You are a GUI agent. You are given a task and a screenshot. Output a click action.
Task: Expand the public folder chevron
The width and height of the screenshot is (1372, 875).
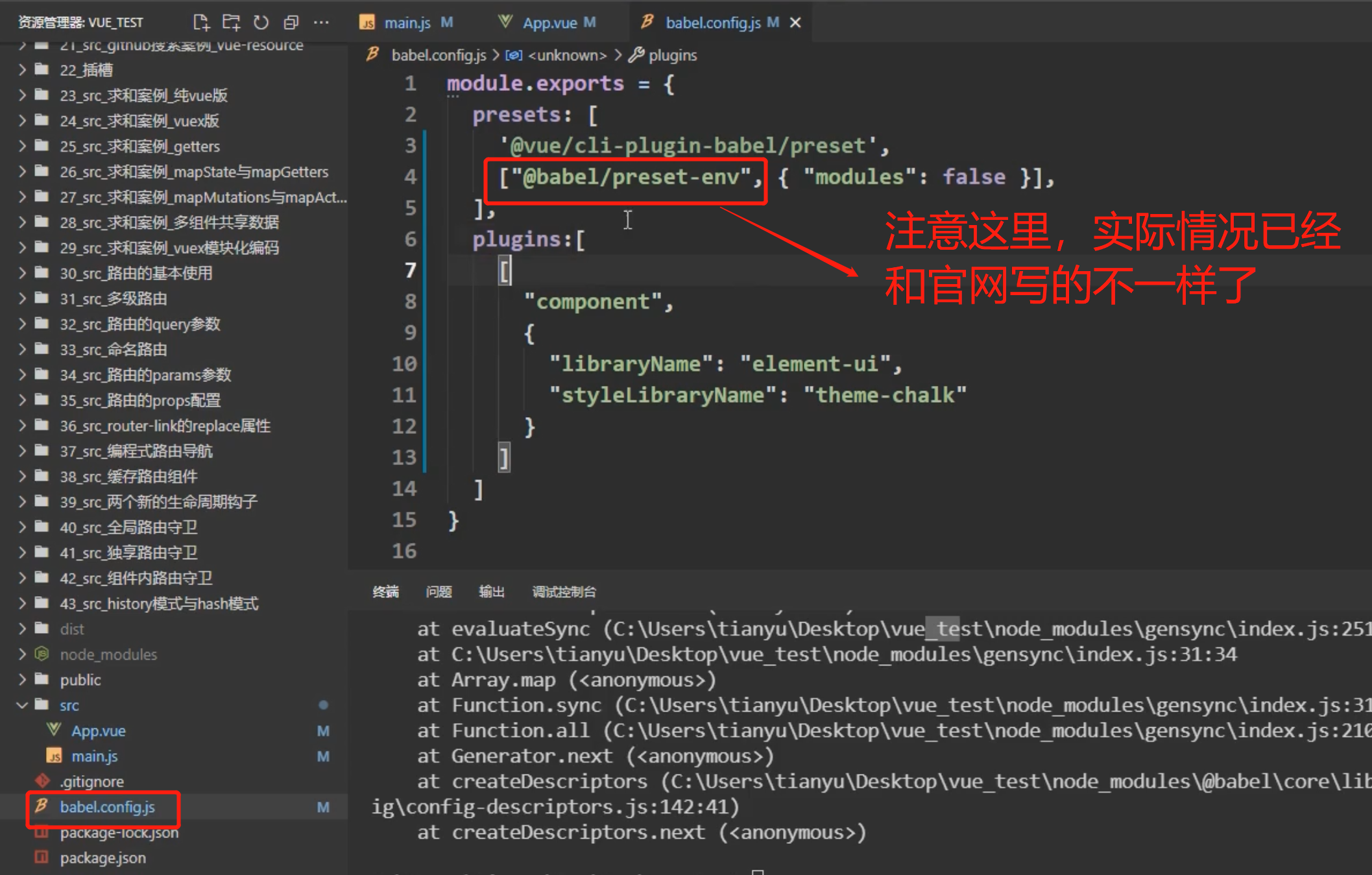click(23, 680)
